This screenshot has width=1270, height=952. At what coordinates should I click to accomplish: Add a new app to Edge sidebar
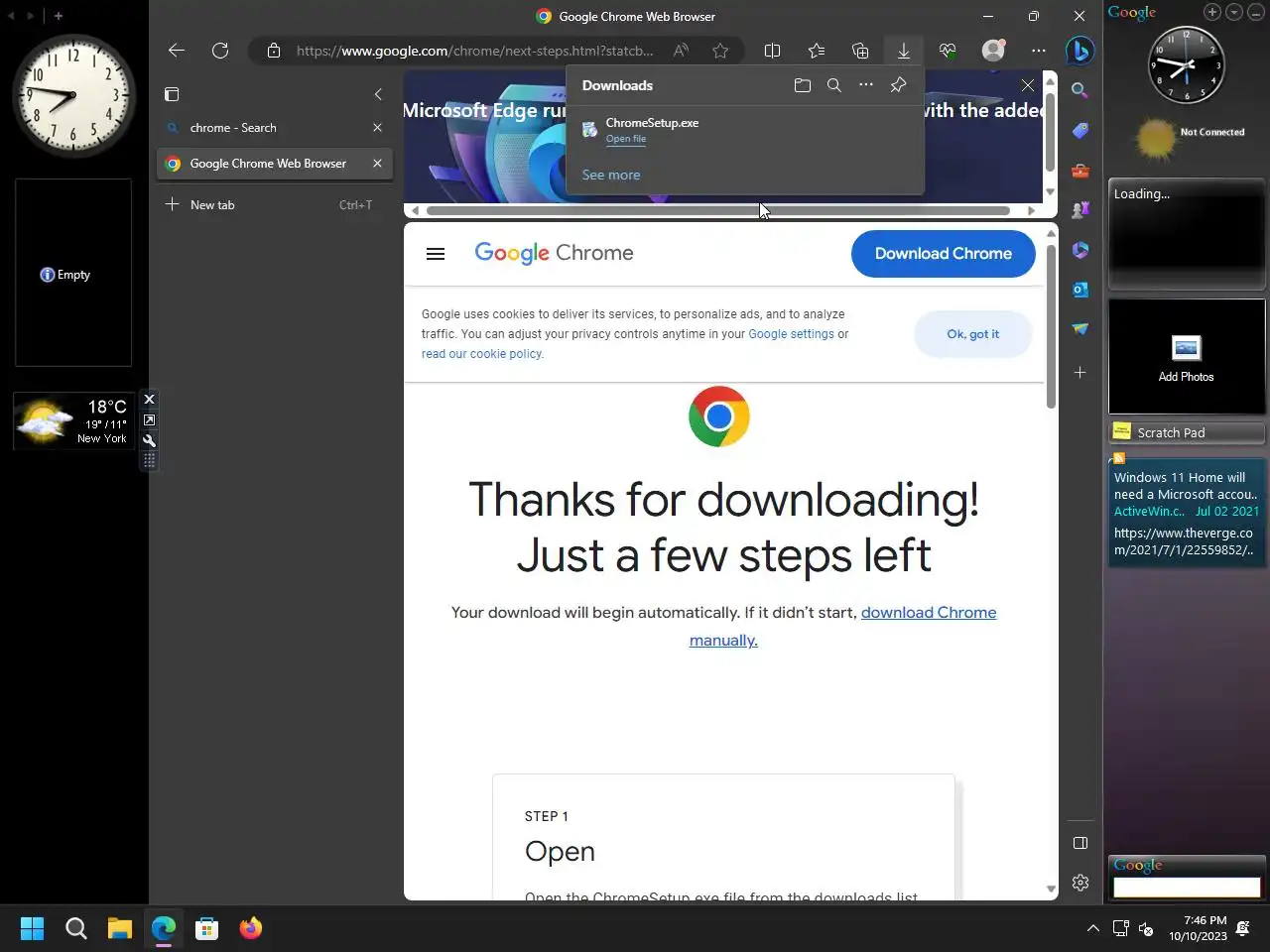point(1080,373)
